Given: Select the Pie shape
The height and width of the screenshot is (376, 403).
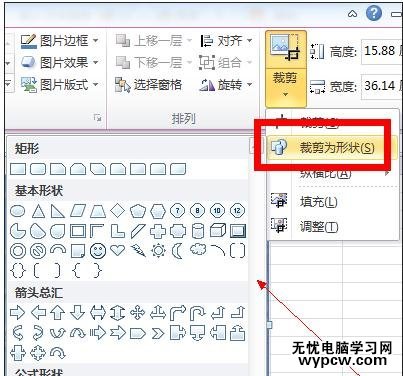Looking at the screenshot, I should (18, 231).
